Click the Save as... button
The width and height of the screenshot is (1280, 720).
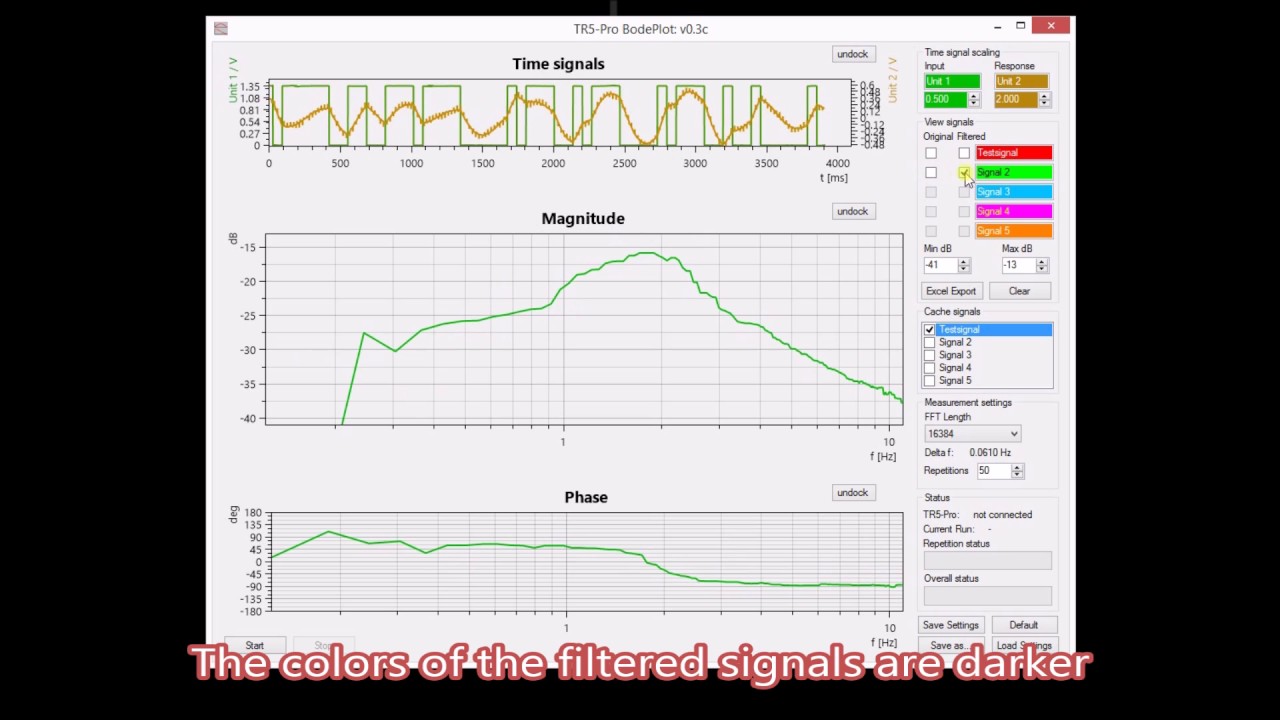950,645
